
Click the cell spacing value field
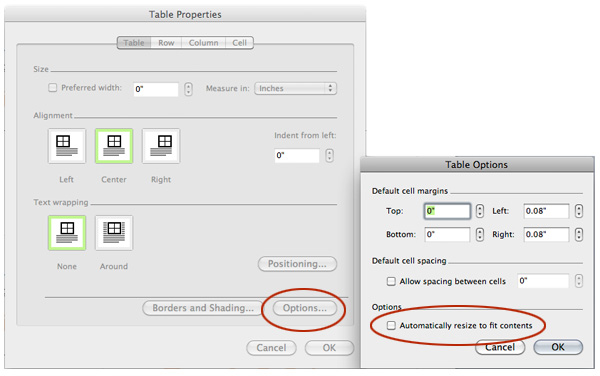[x=543, y=281]
